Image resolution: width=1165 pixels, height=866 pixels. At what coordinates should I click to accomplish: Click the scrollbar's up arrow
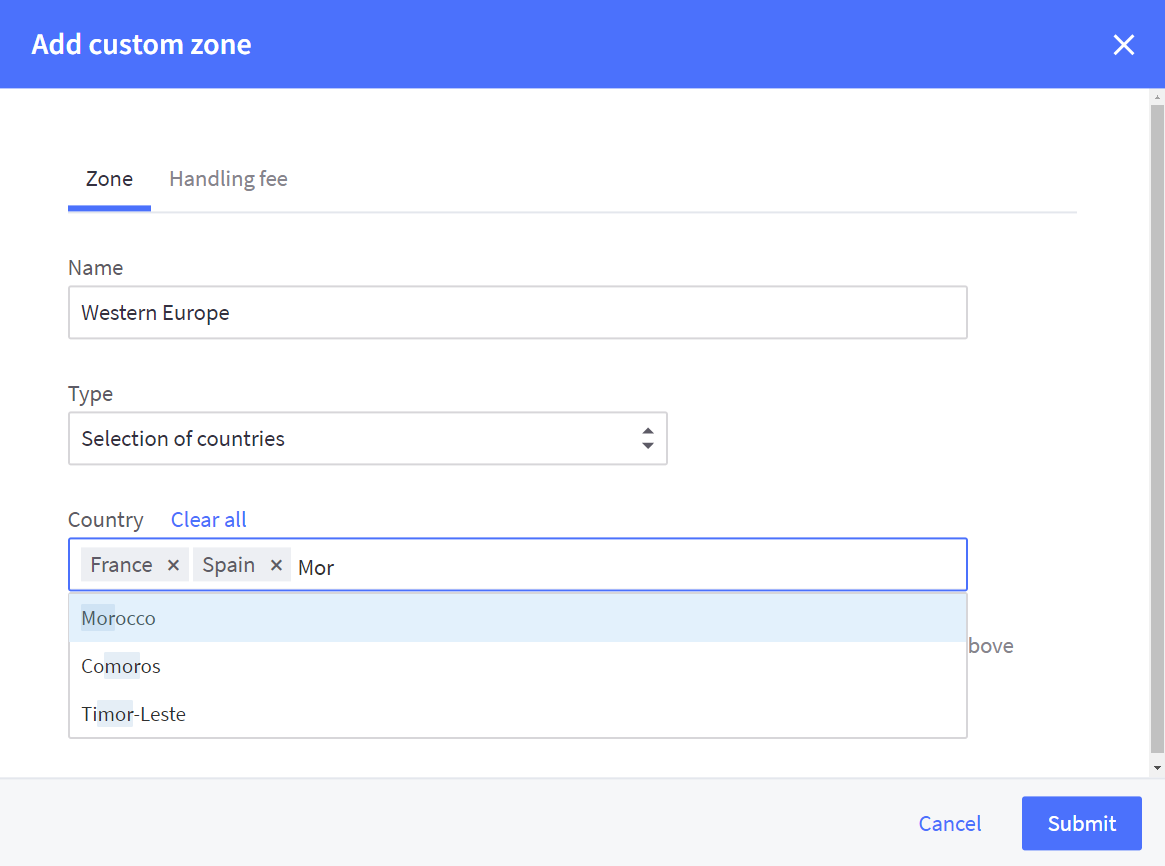tap(1157, 97)
